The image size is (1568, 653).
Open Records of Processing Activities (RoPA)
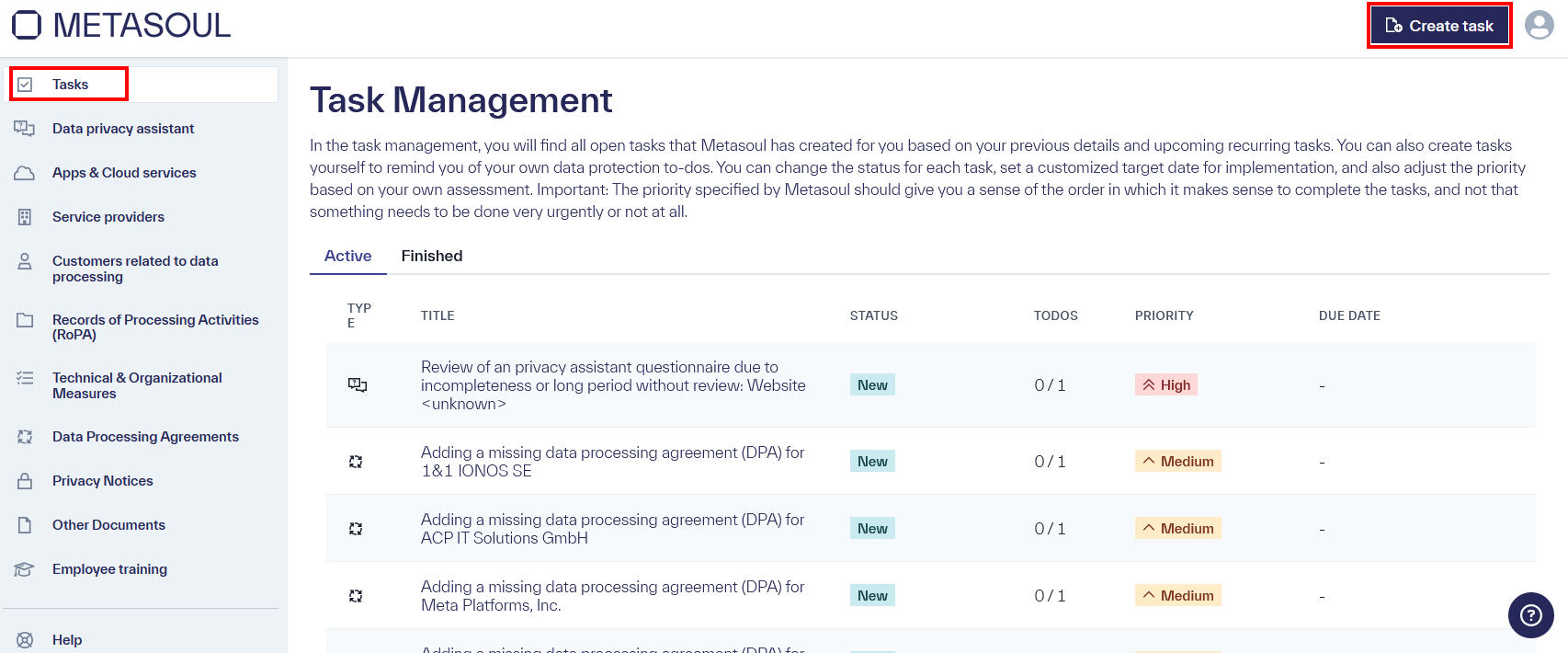point(155,327)
